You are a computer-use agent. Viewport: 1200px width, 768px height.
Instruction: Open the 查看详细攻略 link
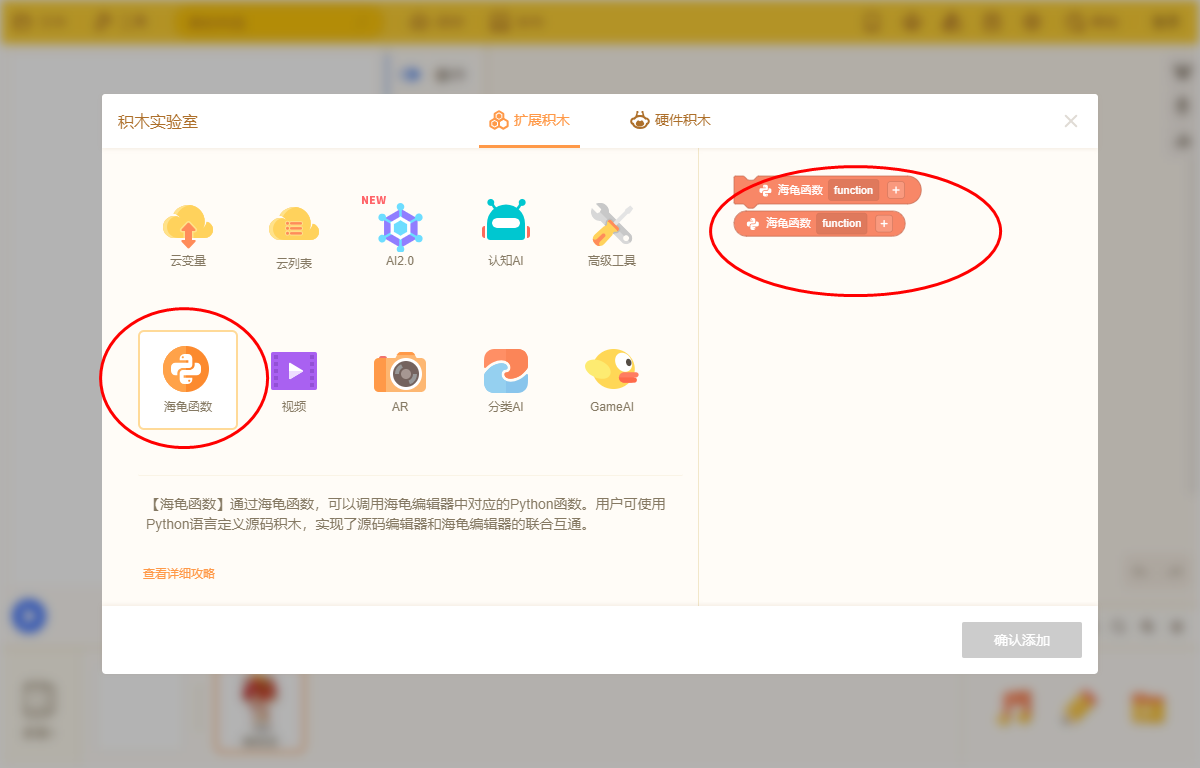click(x=179, y=574)
